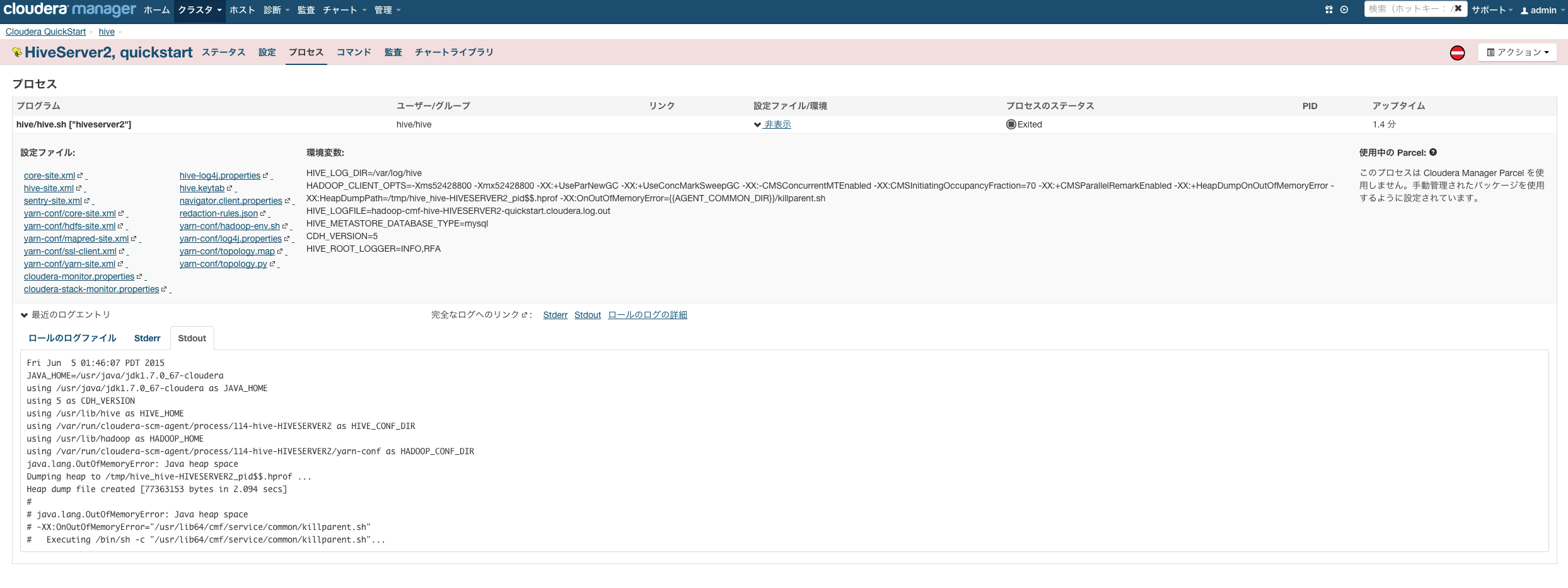Open hive-log4j.properties external link icon
Screen dimensions: 1568x588
click(x=265, y=175)
